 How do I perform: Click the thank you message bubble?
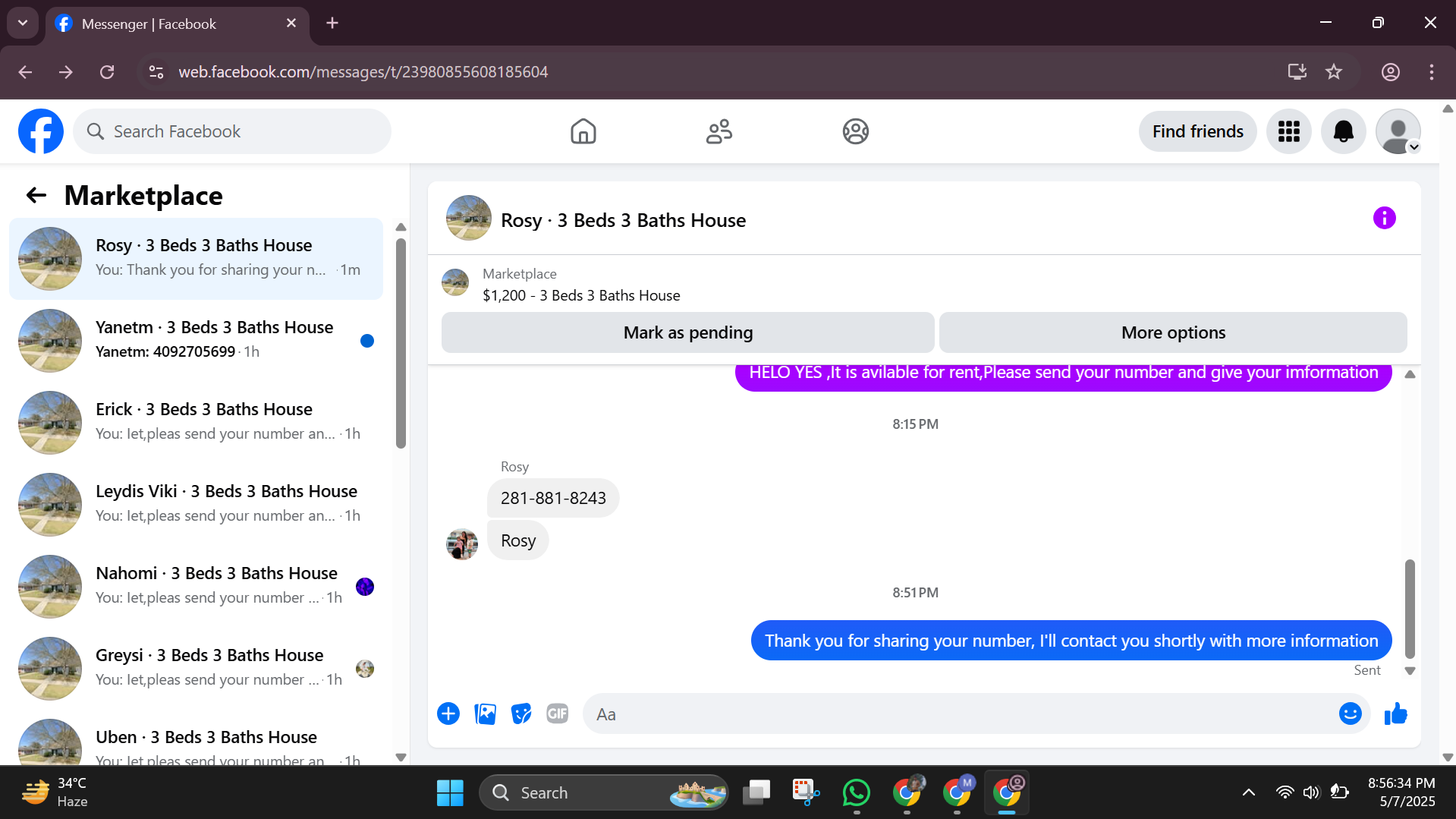tap(1071, 641)
